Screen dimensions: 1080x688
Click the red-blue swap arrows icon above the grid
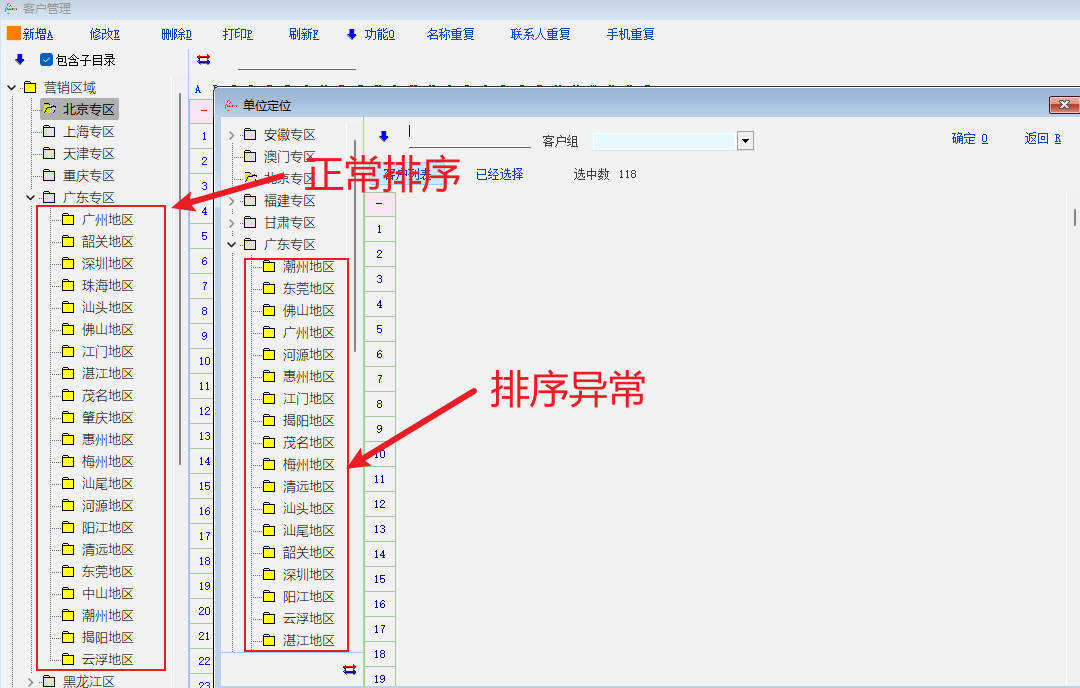[204, 59]
